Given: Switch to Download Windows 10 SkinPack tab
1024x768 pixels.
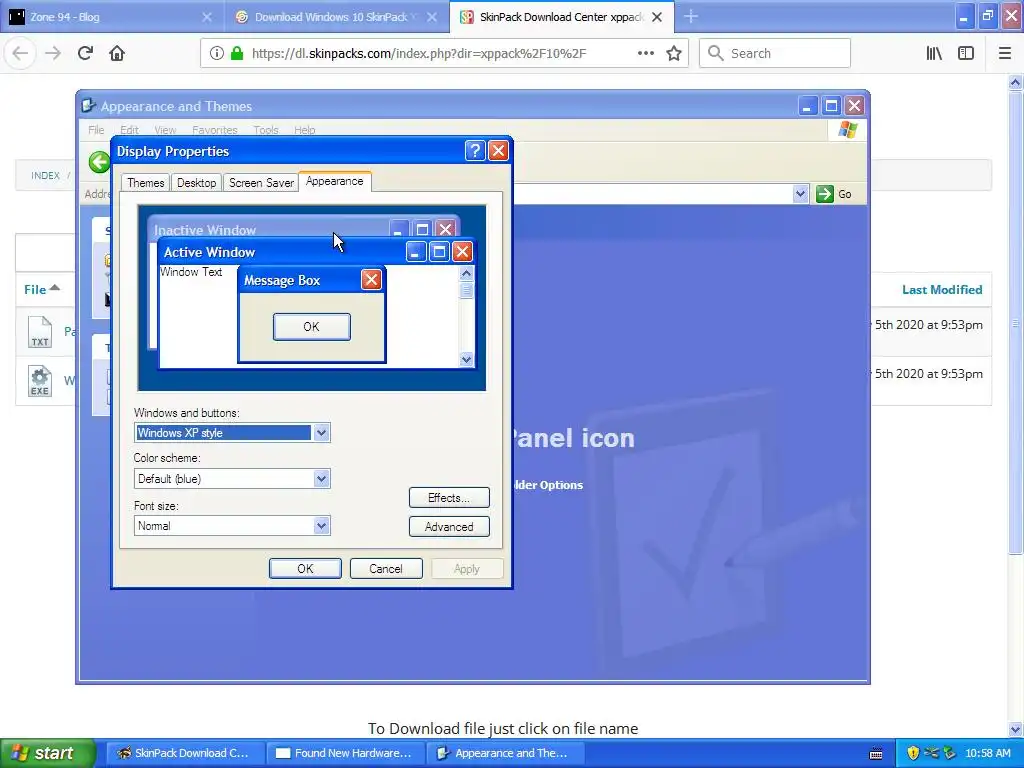Looking at the screenshot, I should (336, 17).
